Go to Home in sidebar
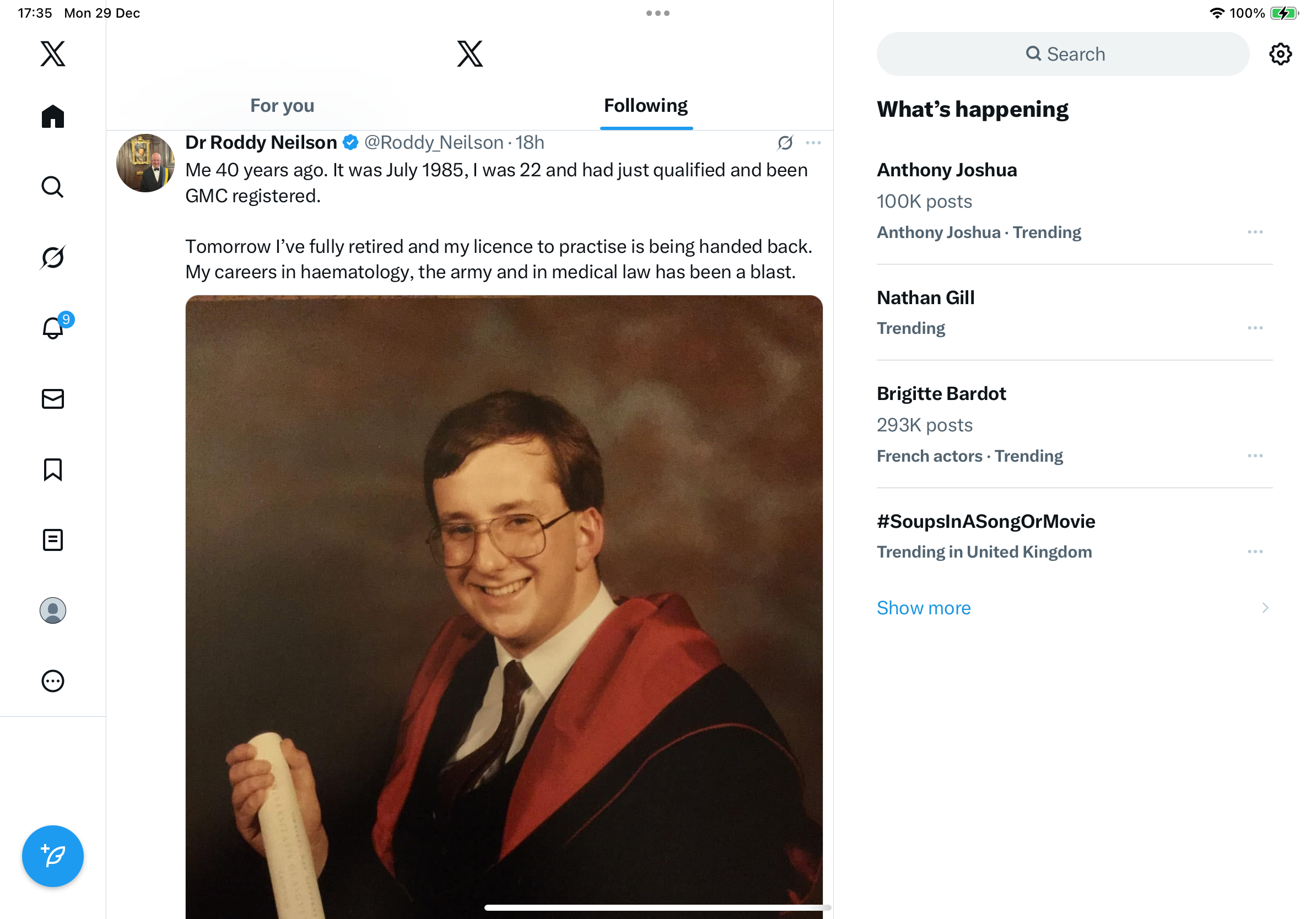This screenshot has width=1316, height=919. (53, 117)
